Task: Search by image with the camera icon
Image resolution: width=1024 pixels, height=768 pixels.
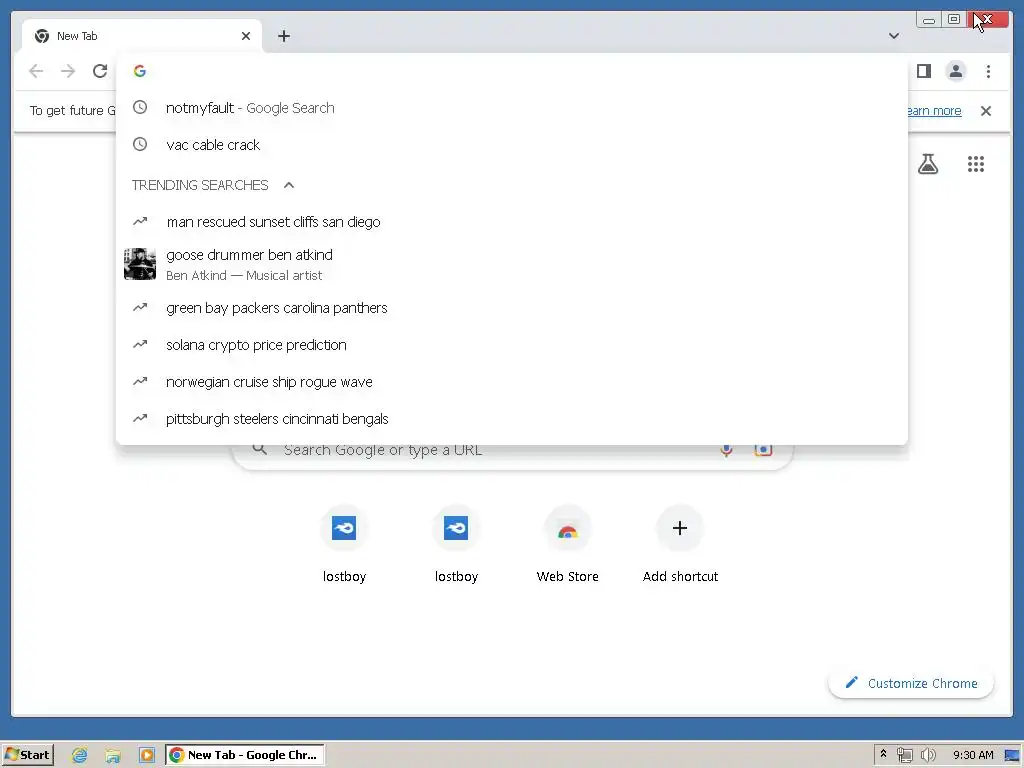Action: [763, 450]
